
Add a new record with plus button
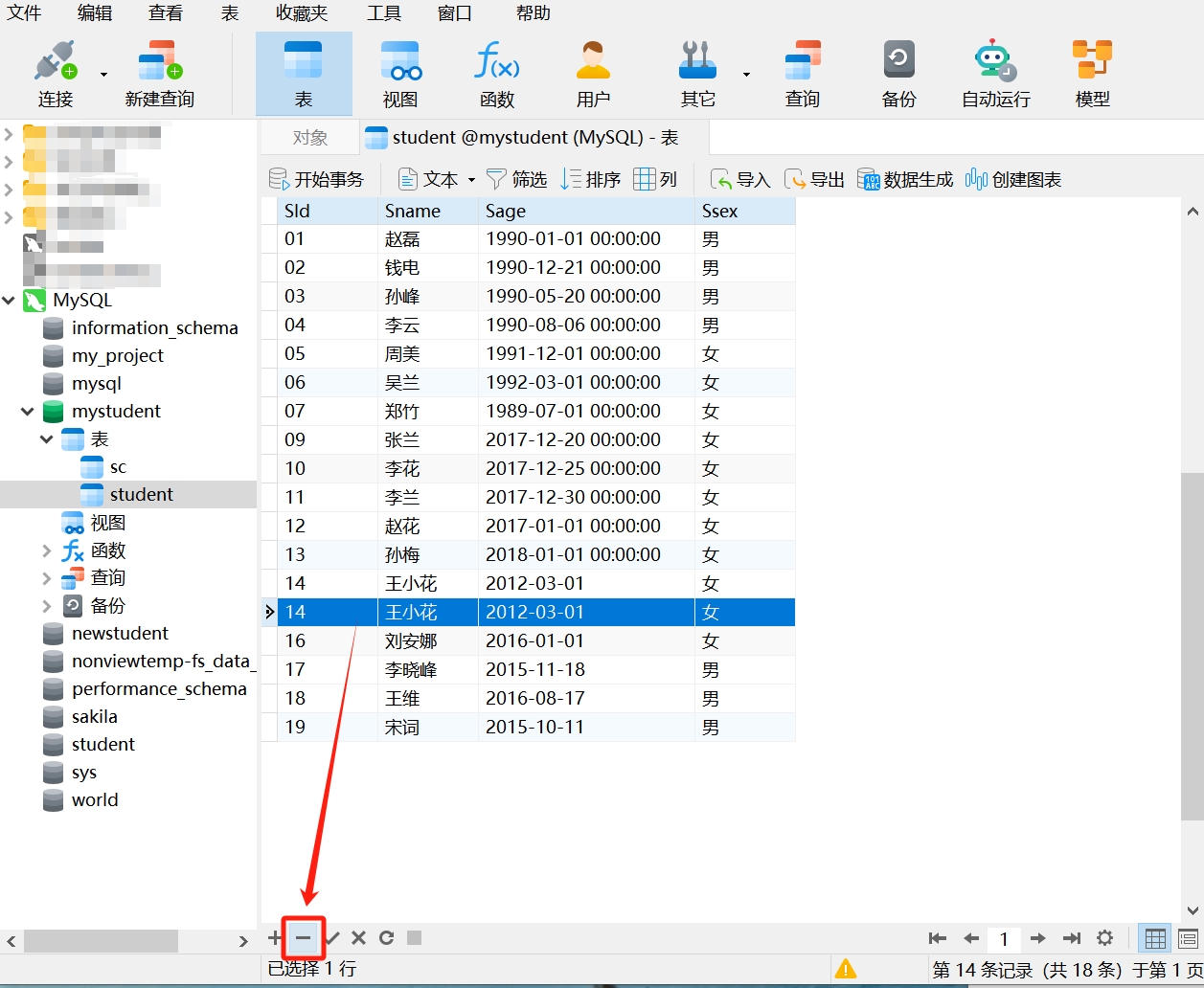pyautogui.click(x=275, y=938)
